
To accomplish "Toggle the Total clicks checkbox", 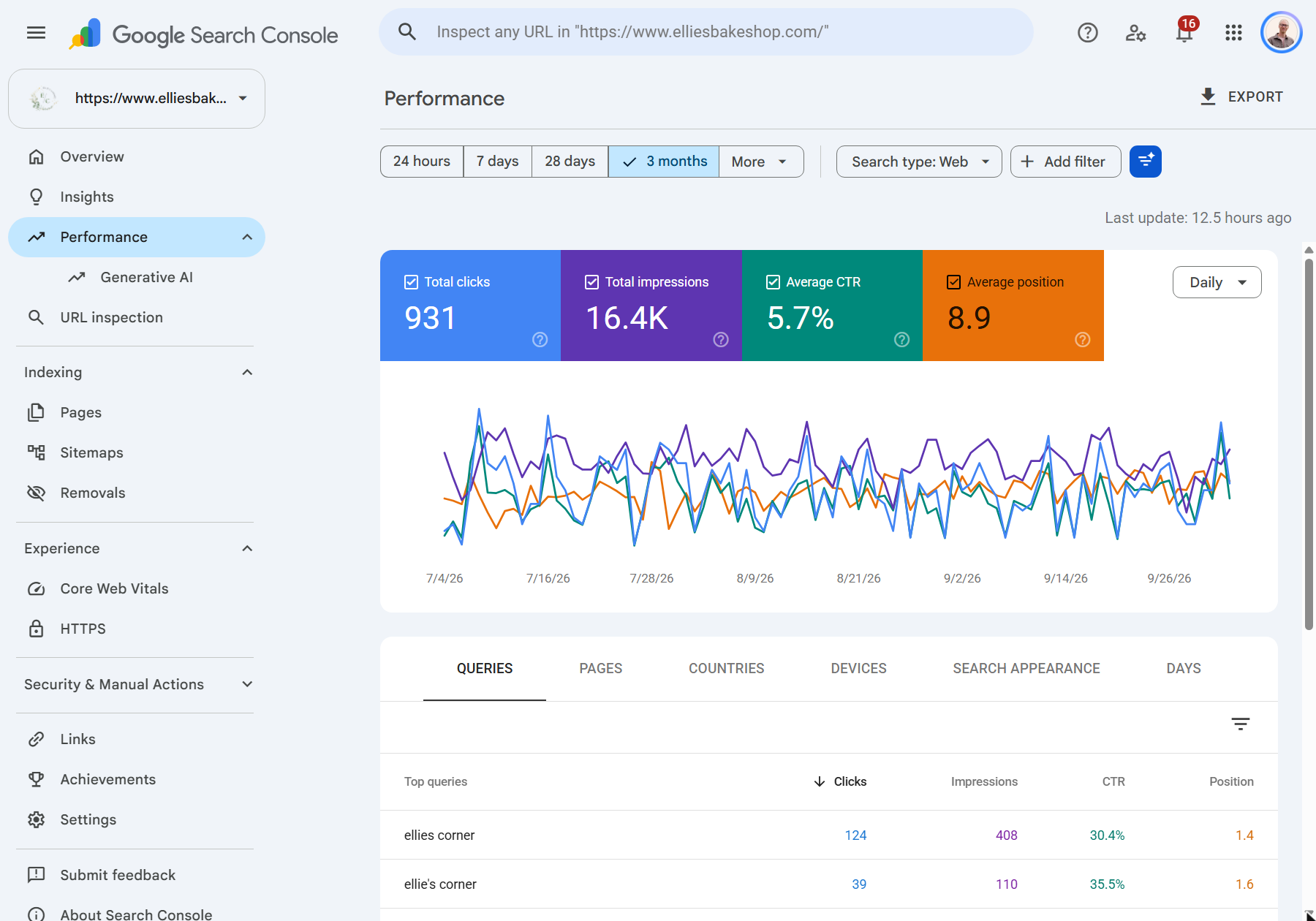I will point(412,282).
